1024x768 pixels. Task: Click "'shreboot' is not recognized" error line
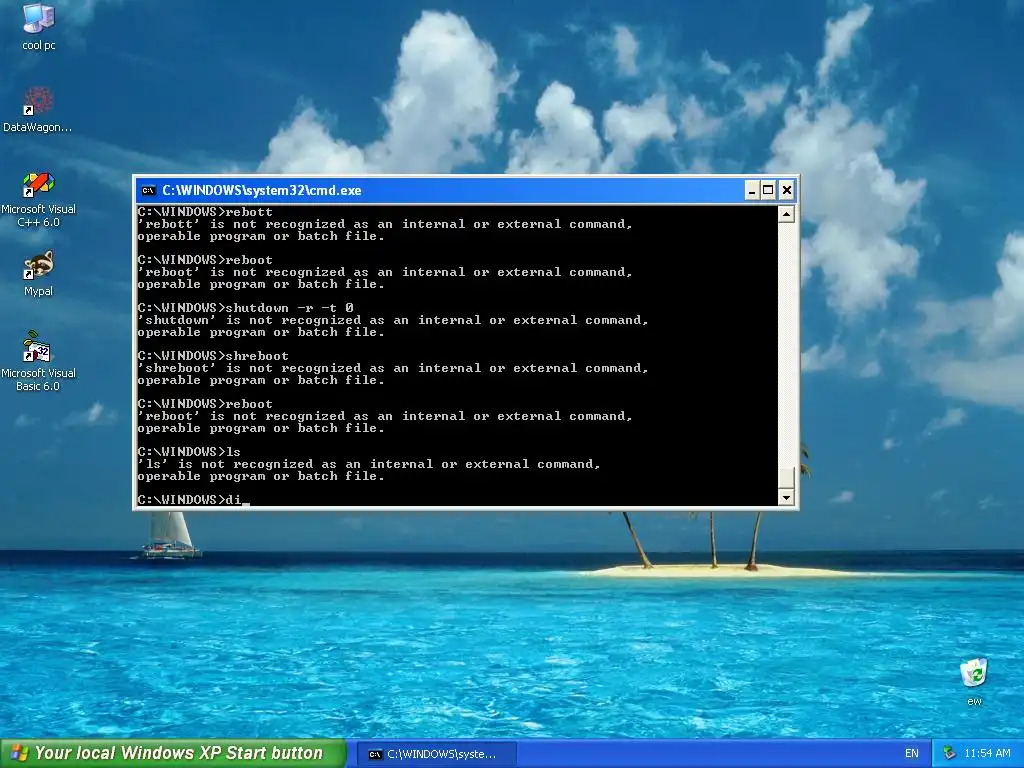(x=393, y=368)
